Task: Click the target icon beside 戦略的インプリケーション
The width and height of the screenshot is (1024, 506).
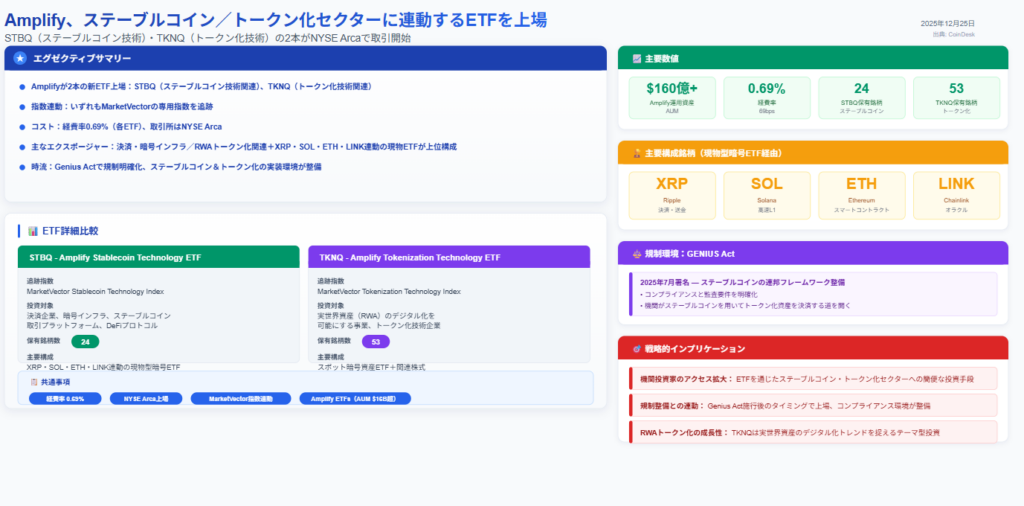Action: point(636,349)
